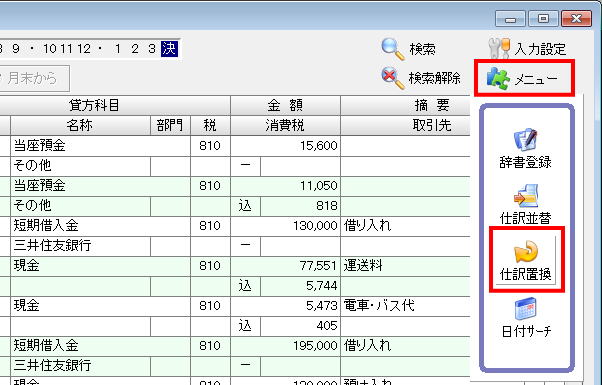Click the 月末から button
The height and width of the screenshot is (385, 602).
35,78
